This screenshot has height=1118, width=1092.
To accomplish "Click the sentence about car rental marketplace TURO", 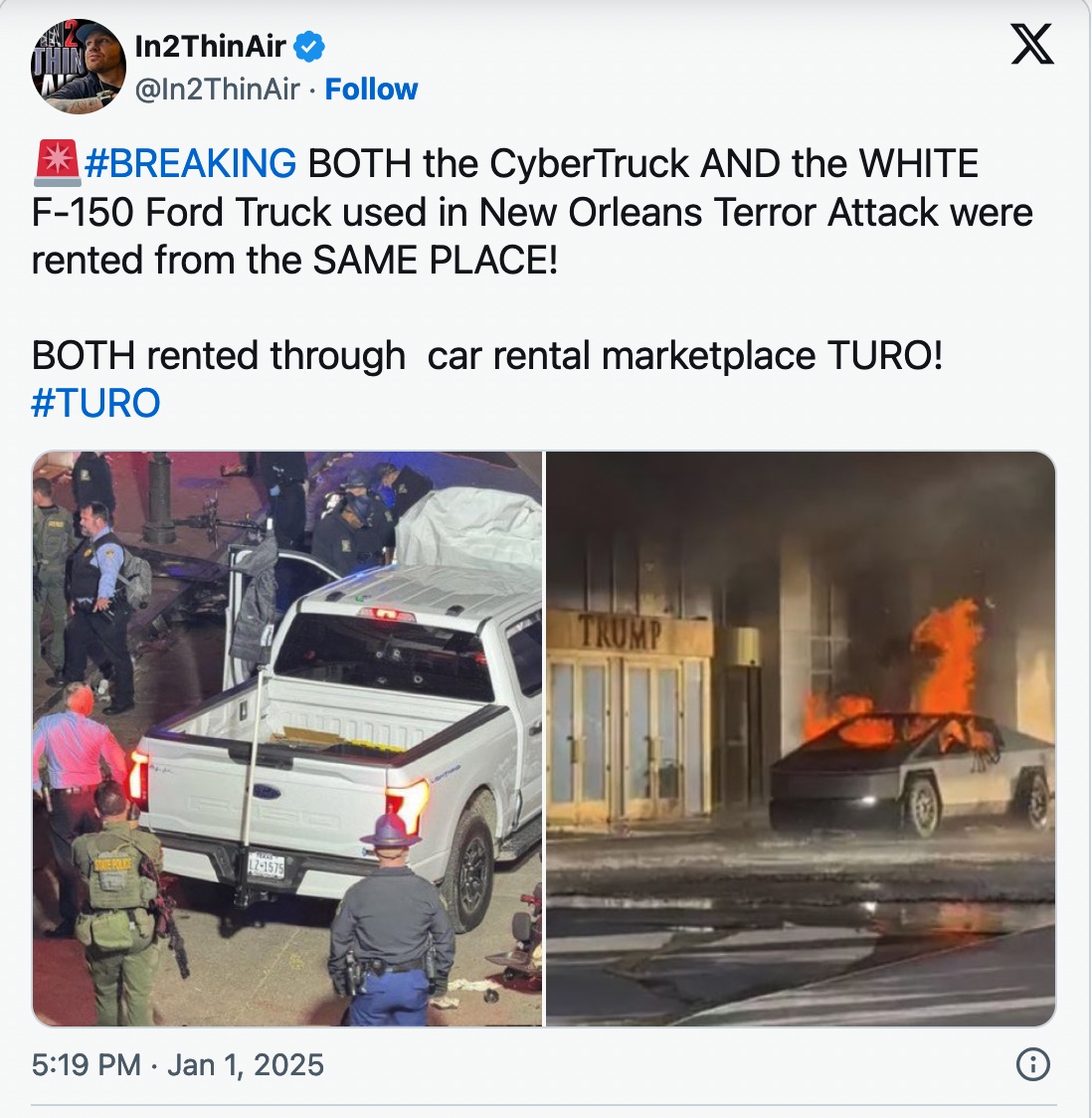I will coord(487,355).
